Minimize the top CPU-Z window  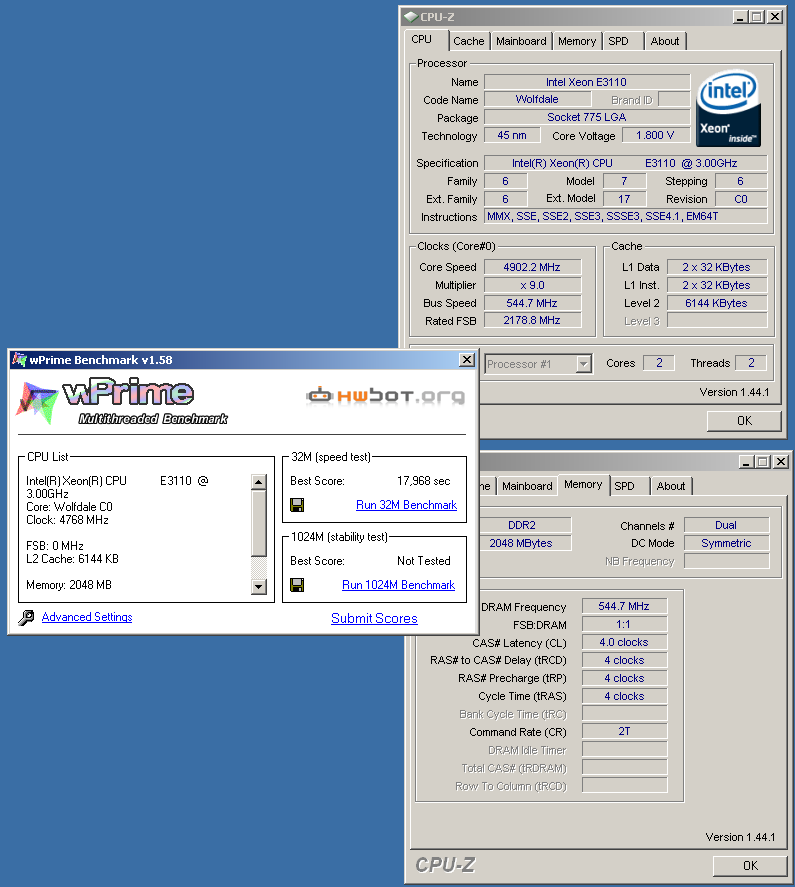click(741, 17)
